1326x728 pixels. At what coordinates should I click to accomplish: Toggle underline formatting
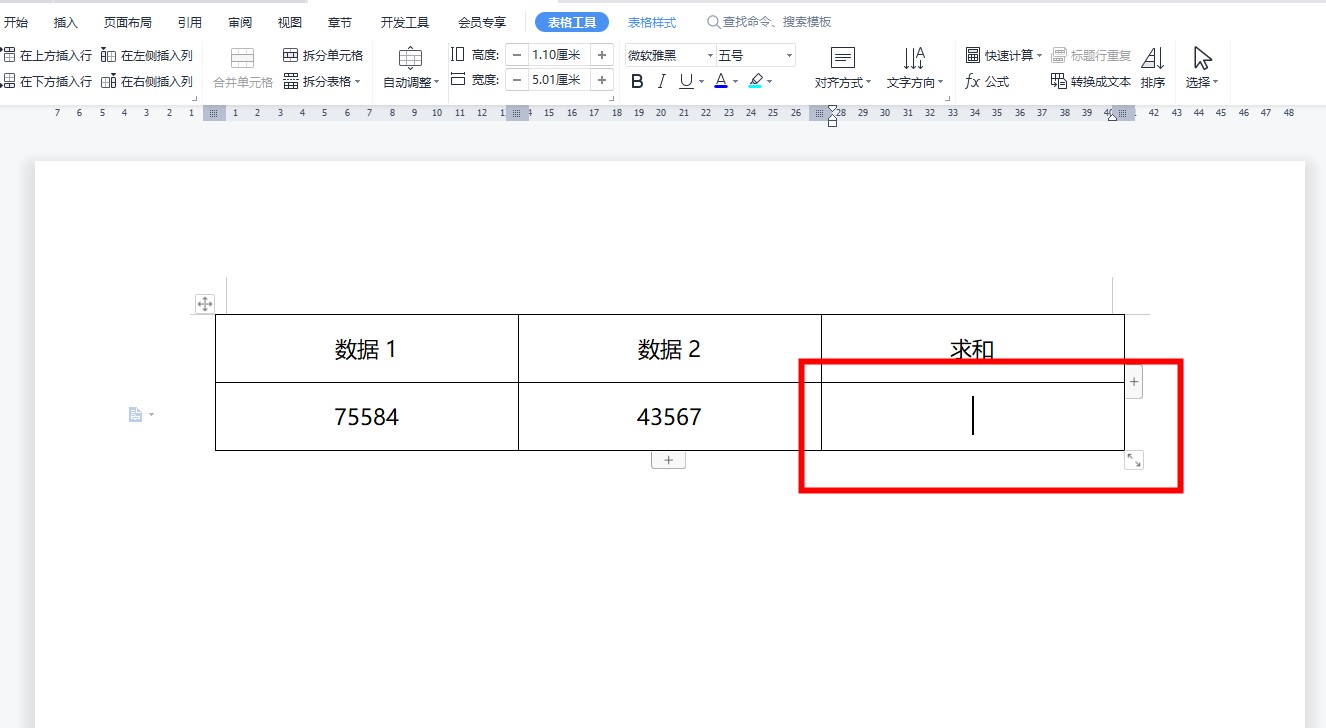pos(686,82)
